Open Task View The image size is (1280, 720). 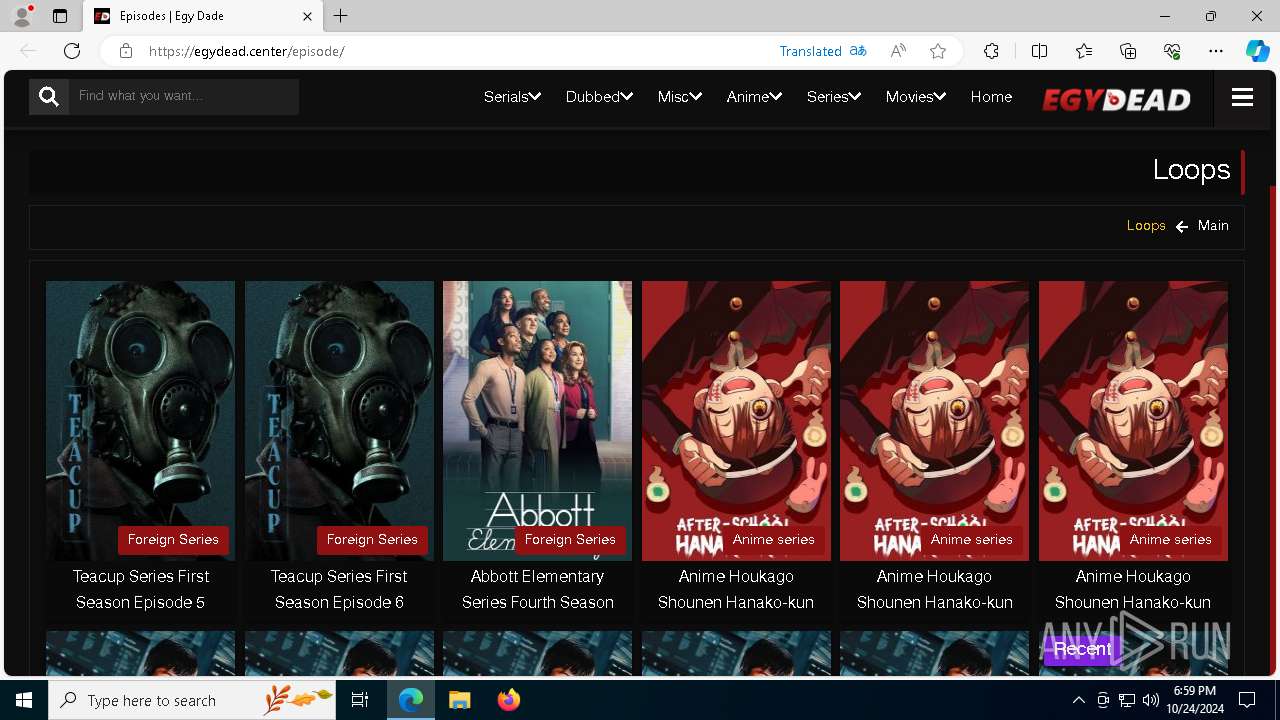pos(360,700)
